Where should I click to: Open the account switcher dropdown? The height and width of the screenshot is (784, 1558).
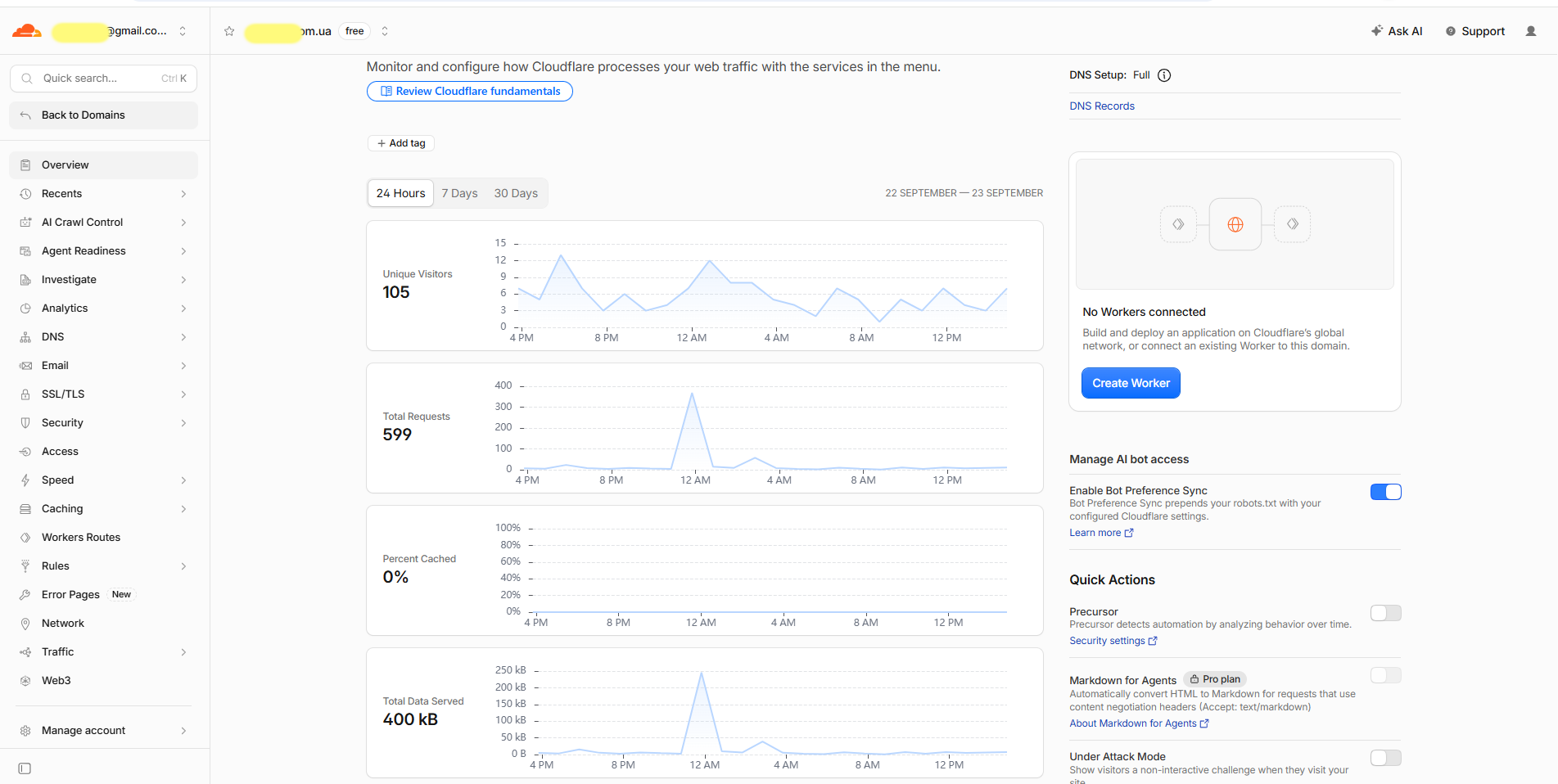(183, 31)
